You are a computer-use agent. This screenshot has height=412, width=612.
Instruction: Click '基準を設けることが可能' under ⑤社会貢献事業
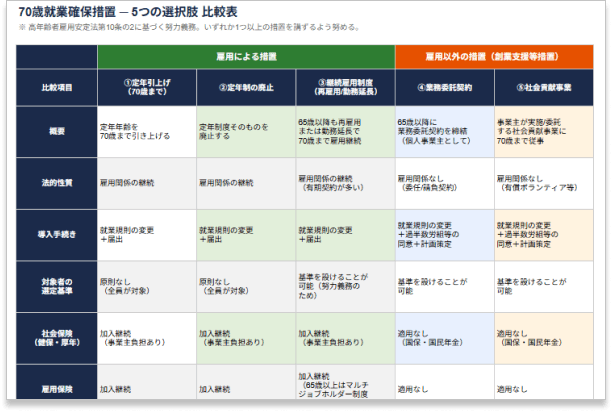(x=544, y=287)
